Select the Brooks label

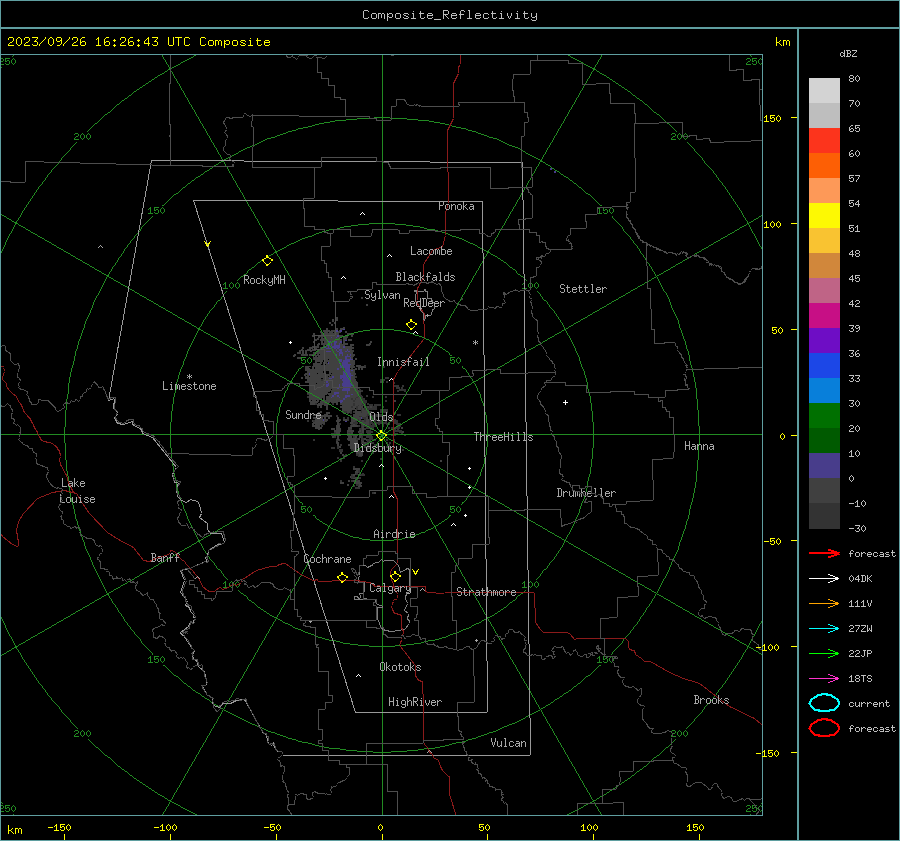[711, 700]
